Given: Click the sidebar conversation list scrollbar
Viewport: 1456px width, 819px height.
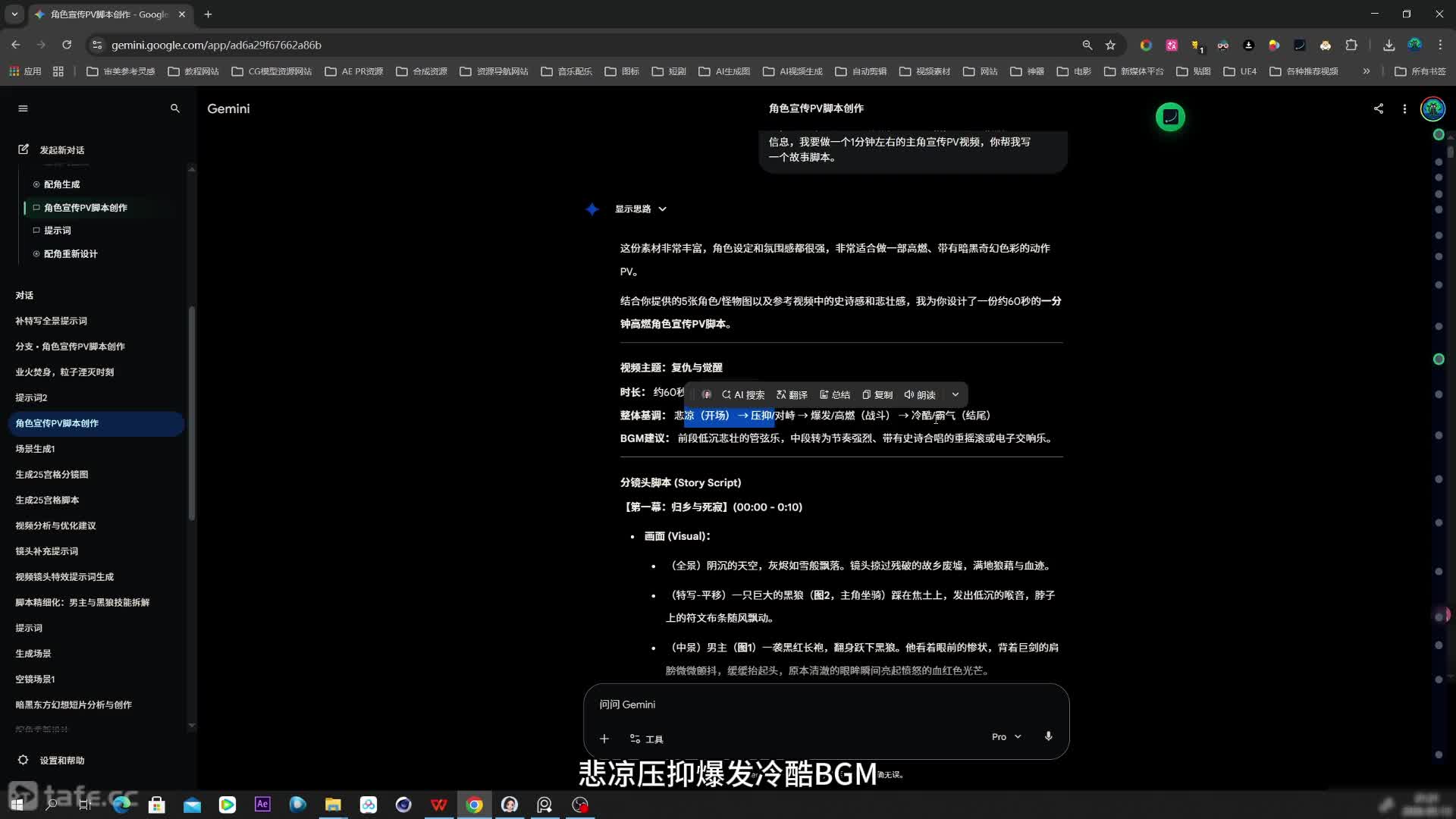Looking at the screenshot, I should point(192,413).
